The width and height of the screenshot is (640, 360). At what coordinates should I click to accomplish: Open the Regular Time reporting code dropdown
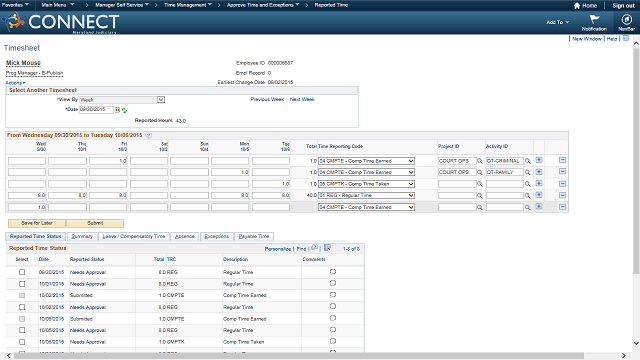(x=366, y=196)
